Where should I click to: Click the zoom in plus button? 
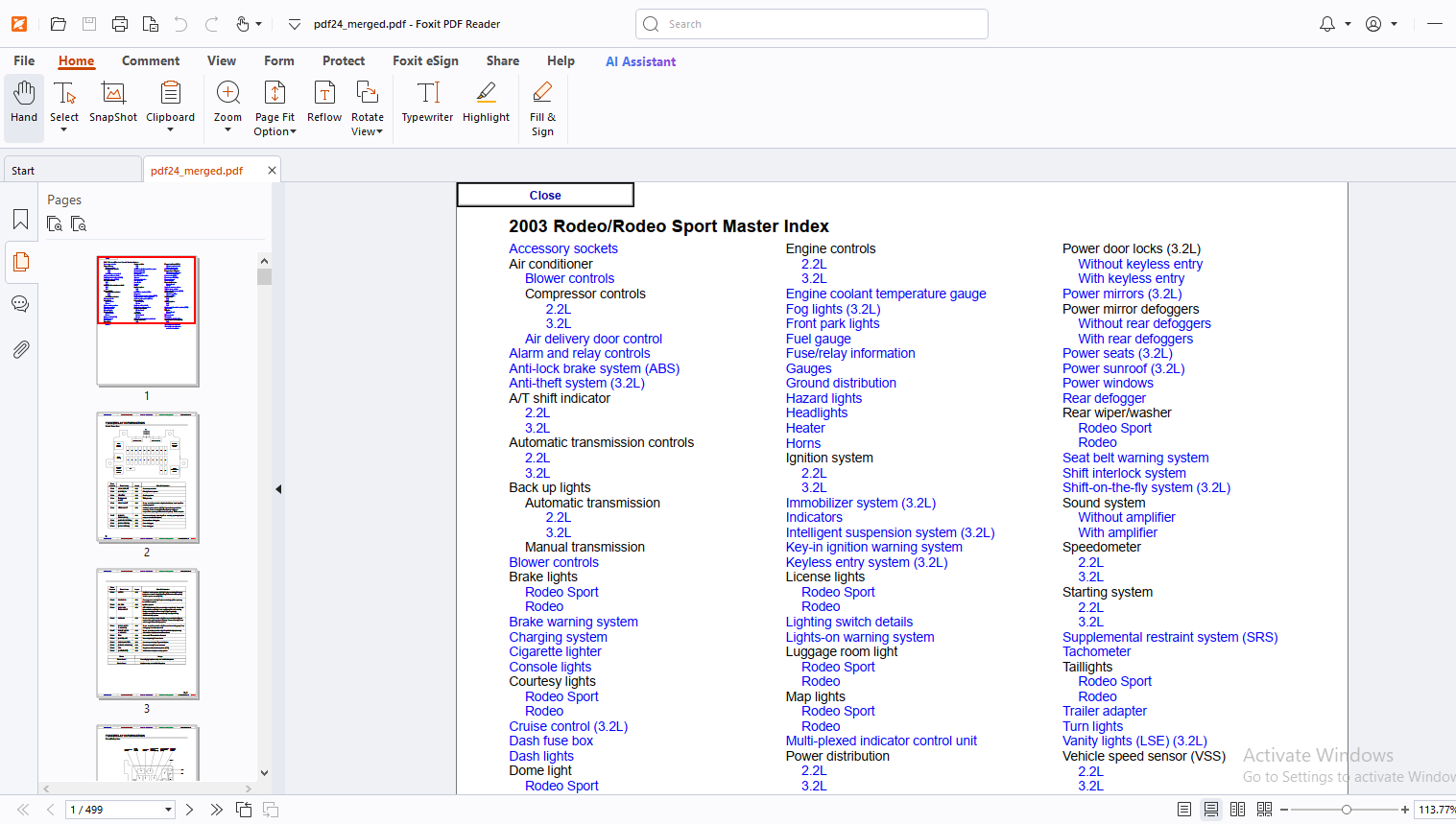1405,810
